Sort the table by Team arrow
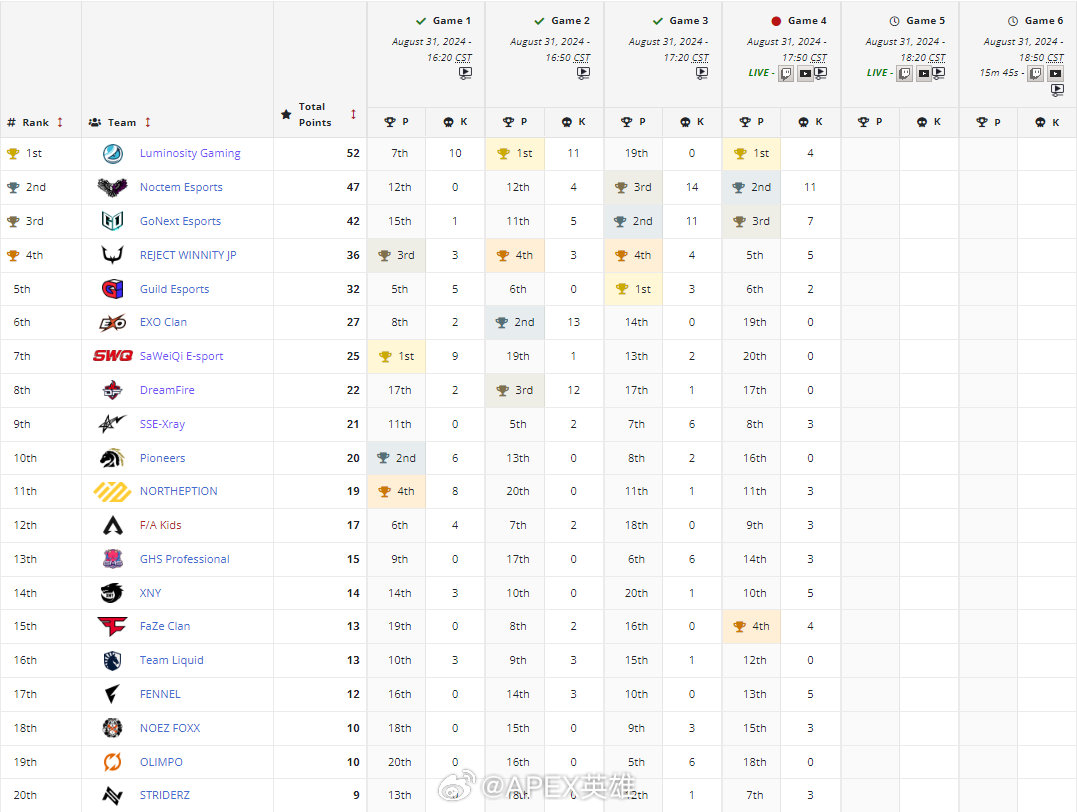 pyautogui.click(x=148, y=122)
